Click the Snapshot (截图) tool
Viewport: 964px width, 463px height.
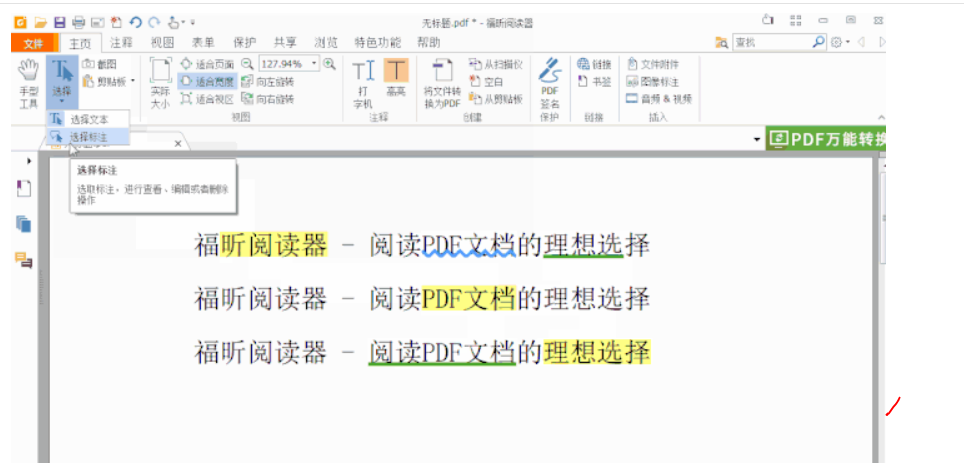tap(100, 64)
